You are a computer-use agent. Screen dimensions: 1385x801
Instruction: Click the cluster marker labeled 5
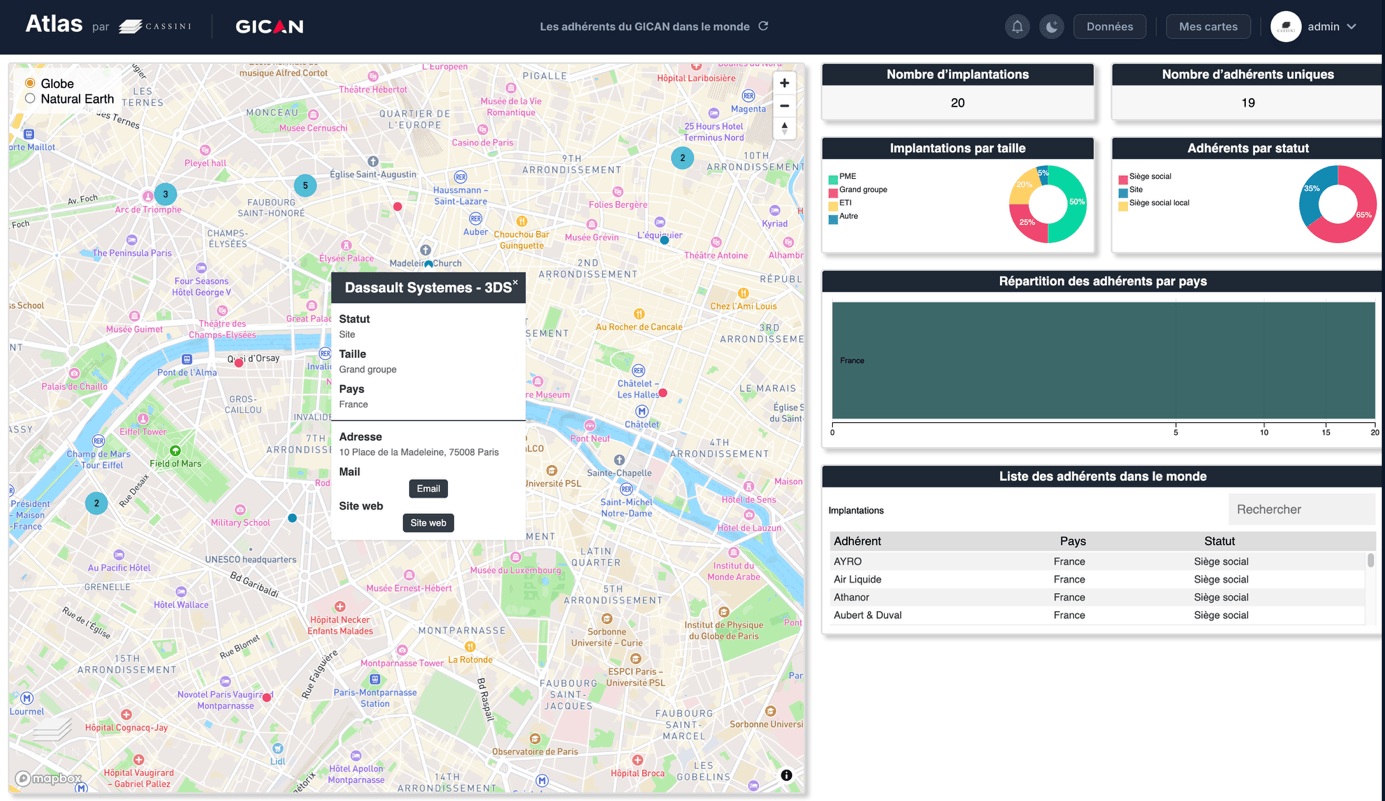[x=305, y=185]
